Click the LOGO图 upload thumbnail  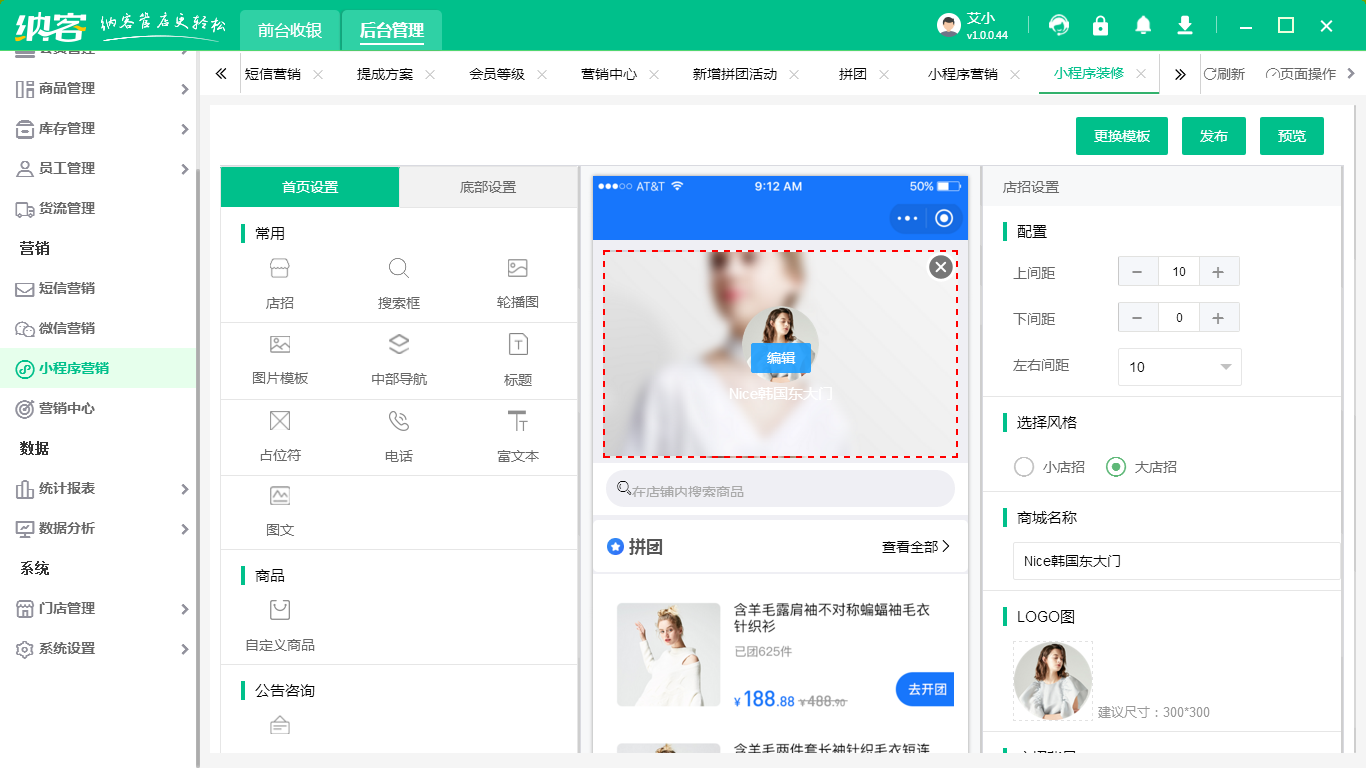point(1053,681)
